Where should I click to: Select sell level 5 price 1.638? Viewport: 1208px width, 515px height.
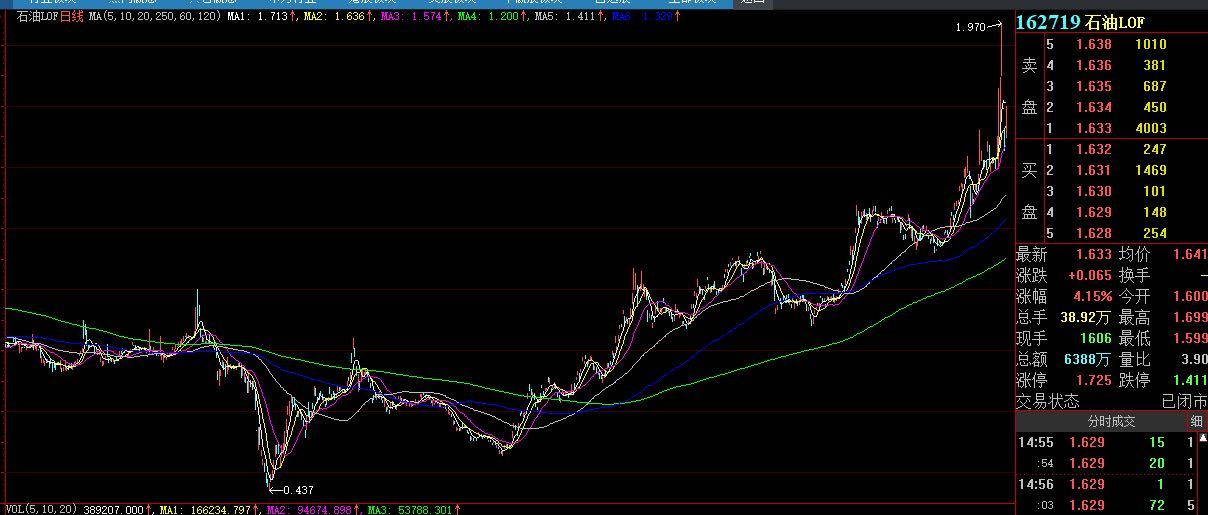[1093, 44]
